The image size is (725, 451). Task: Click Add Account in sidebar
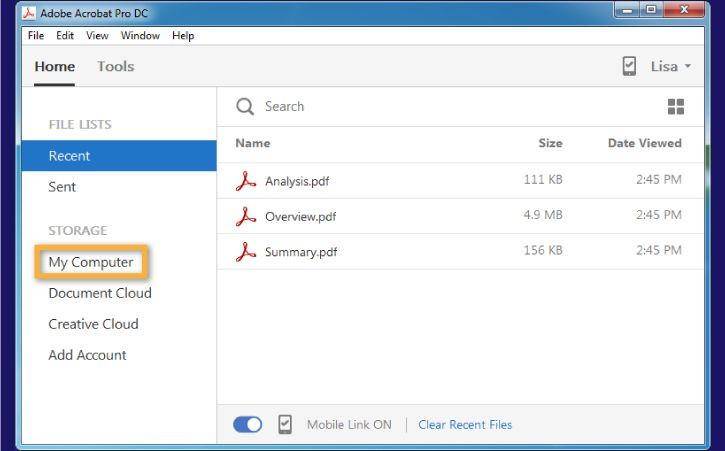pyautogui.click(x=87, y=355)
